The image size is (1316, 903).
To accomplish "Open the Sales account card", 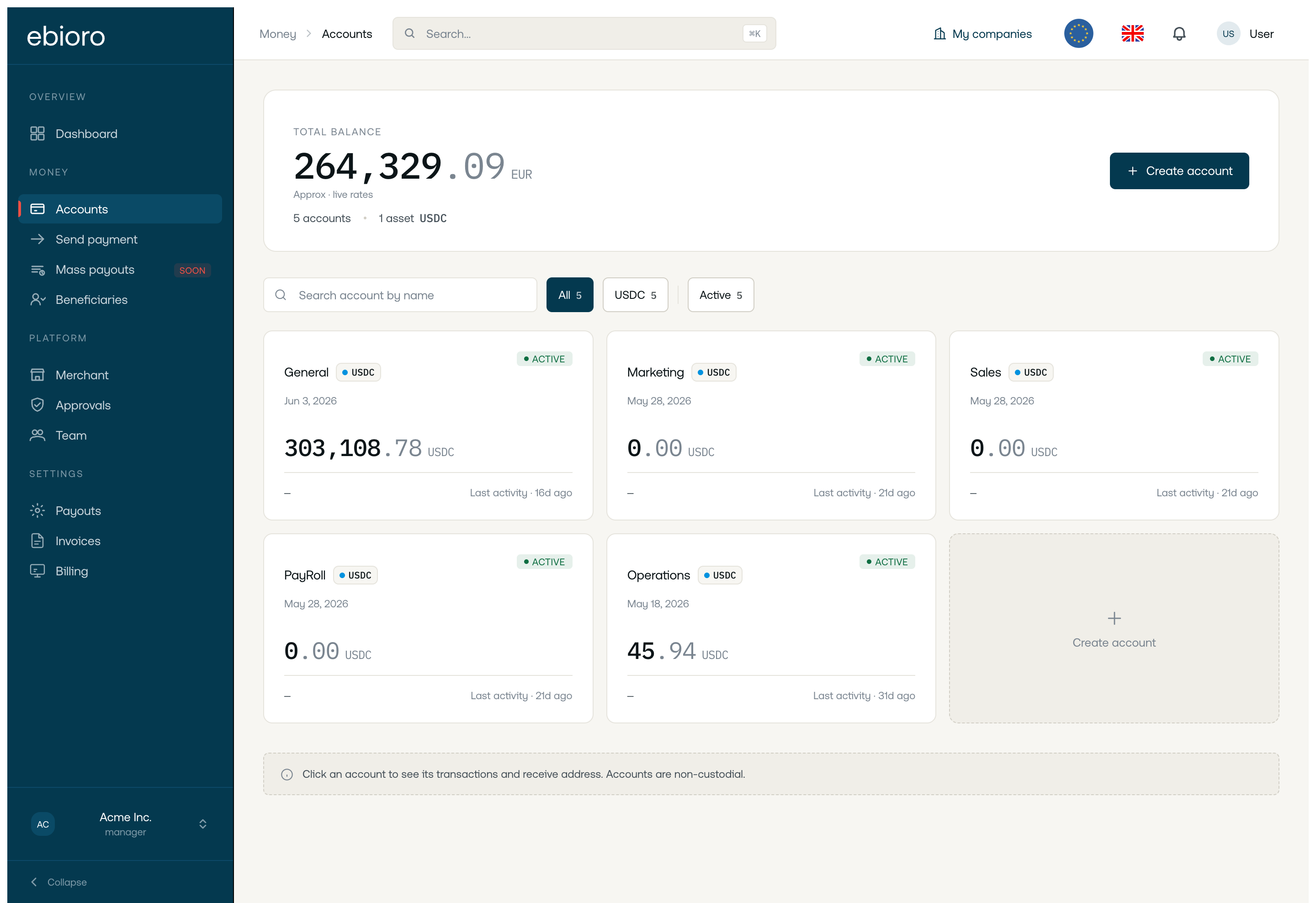I will coord(1114,426).
